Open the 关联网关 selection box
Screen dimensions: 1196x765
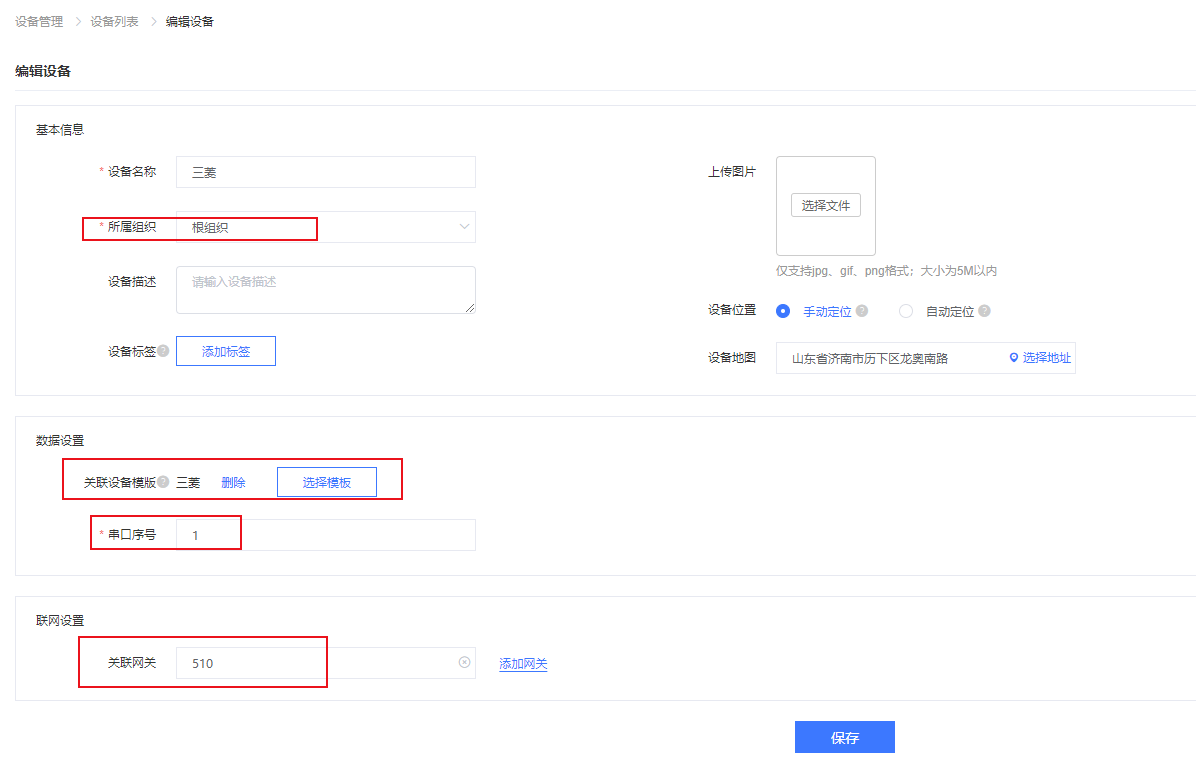click(315, 663)
